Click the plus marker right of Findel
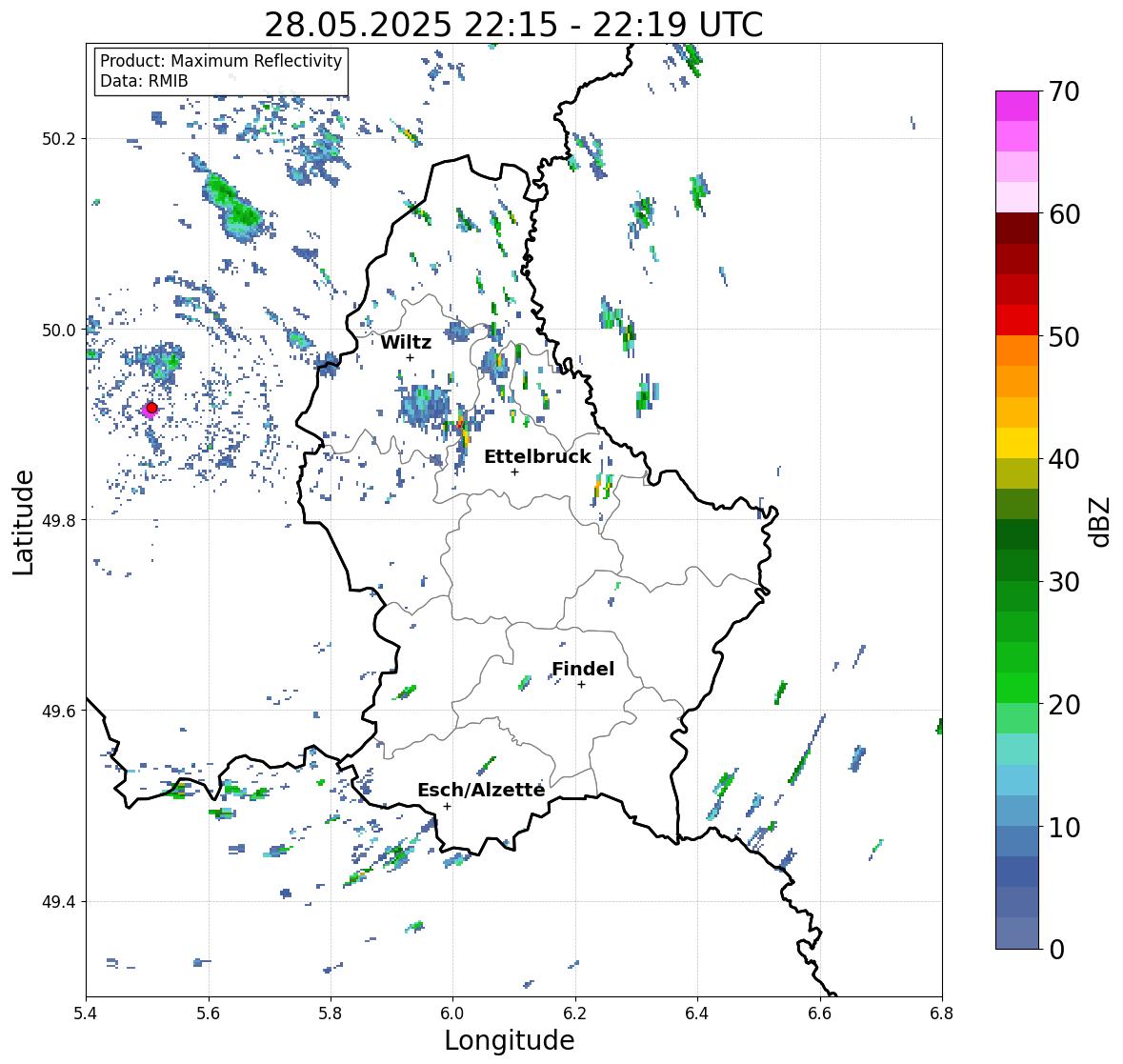 click(x=582, y=685)
